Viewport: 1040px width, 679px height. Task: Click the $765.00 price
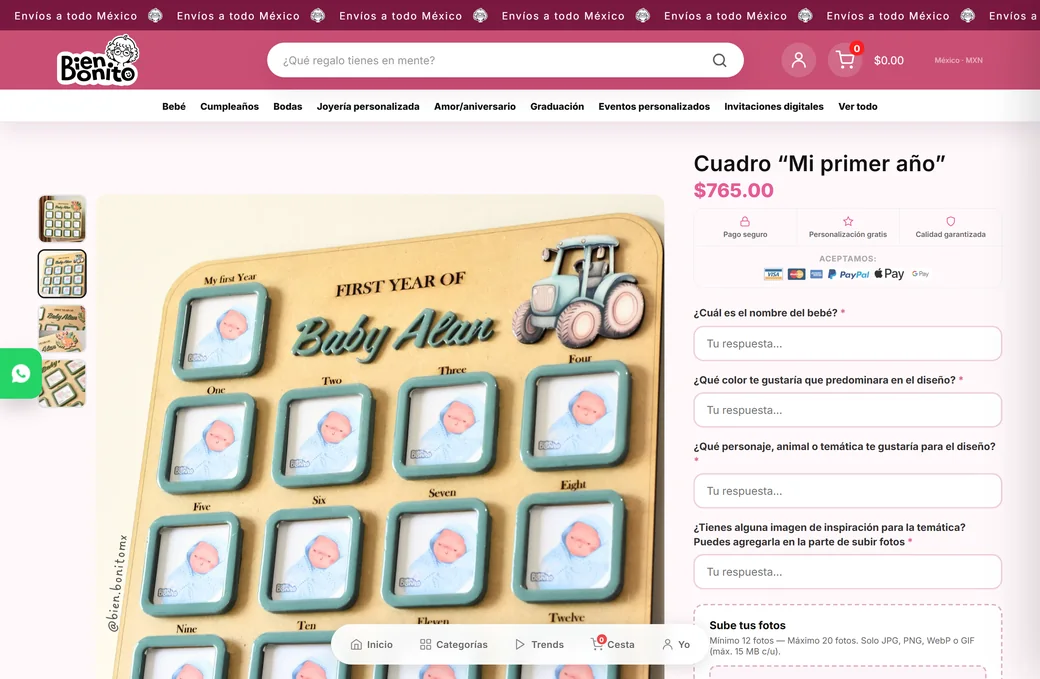(734, 190)
